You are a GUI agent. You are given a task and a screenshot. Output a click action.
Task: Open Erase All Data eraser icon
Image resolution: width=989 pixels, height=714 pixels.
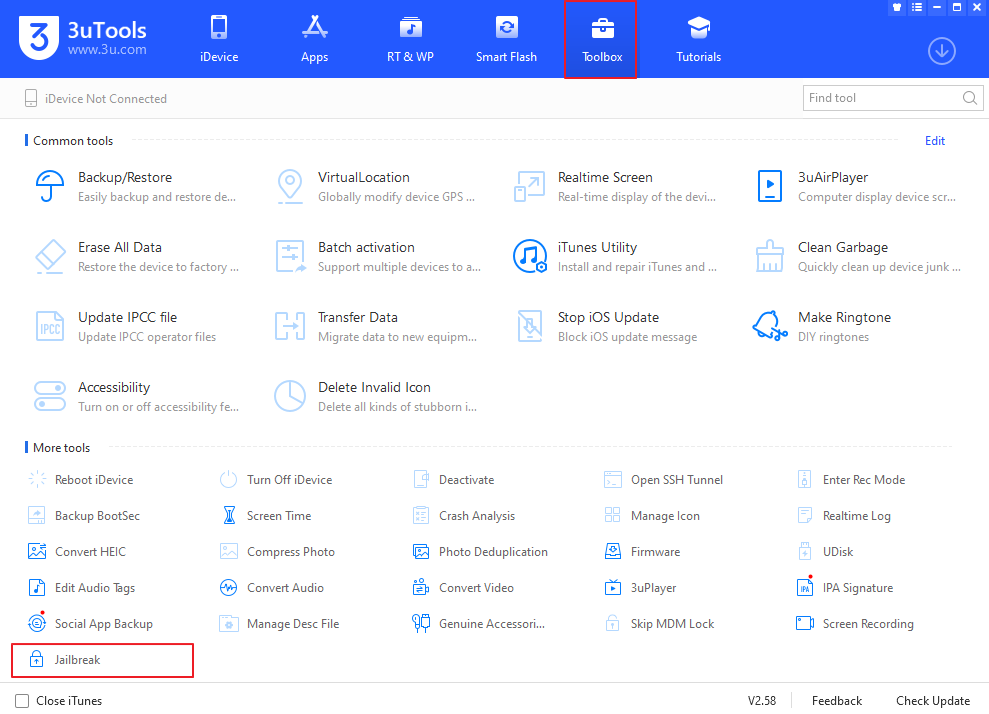[x=50, y=257]
